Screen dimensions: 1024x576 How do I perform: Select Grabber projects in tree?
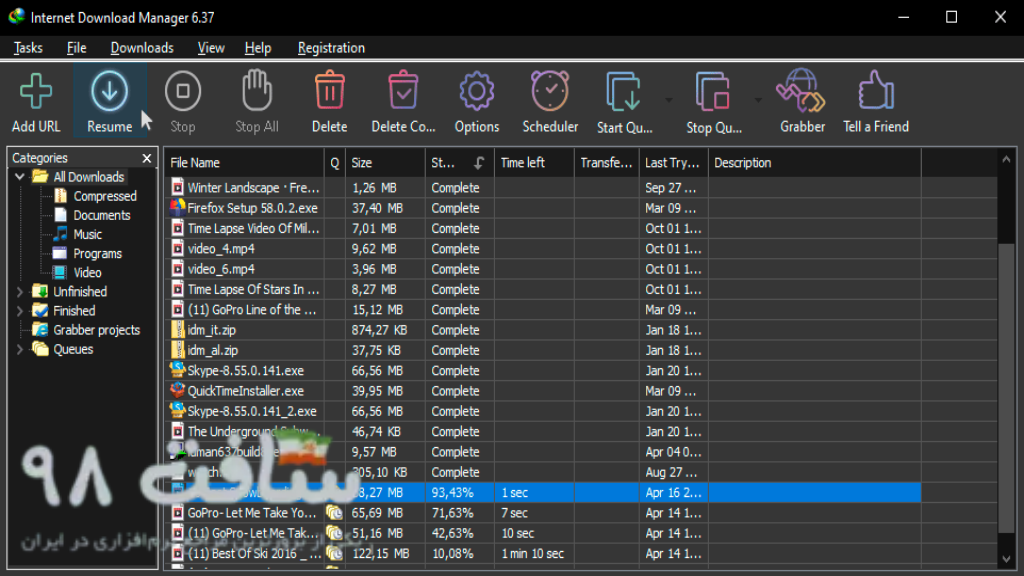[x=97, y=330]
